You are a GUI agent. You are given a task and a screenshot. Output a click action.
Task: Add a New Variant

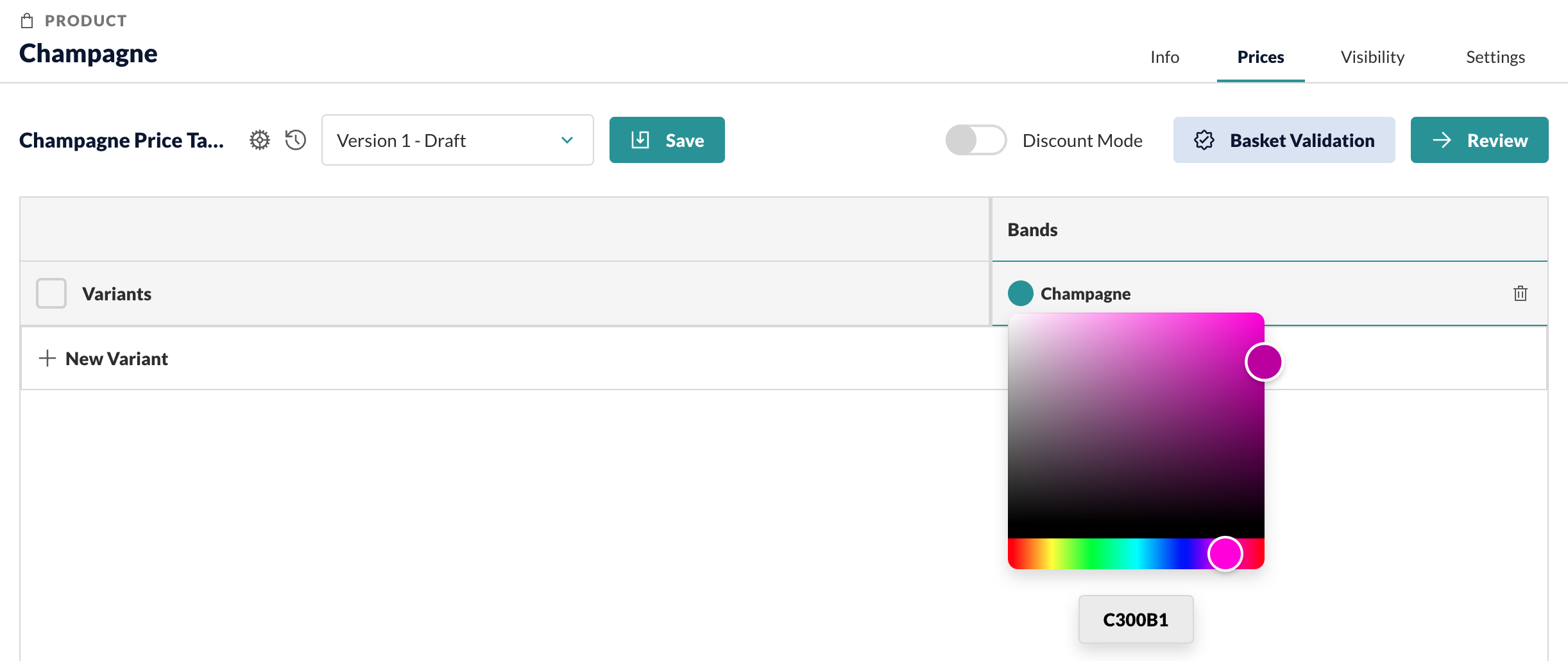(103, 358)
